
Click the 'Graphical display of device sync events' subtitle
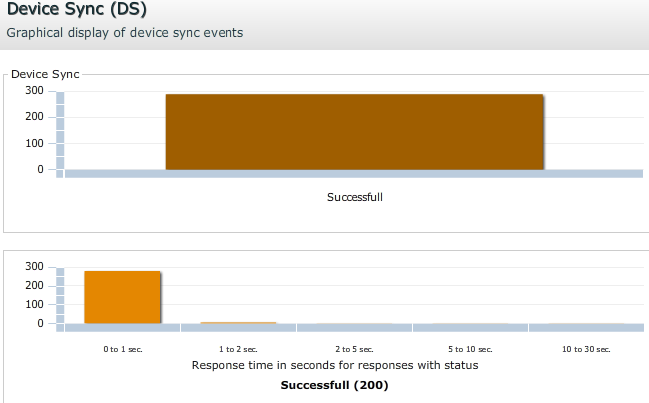(124, 32)
